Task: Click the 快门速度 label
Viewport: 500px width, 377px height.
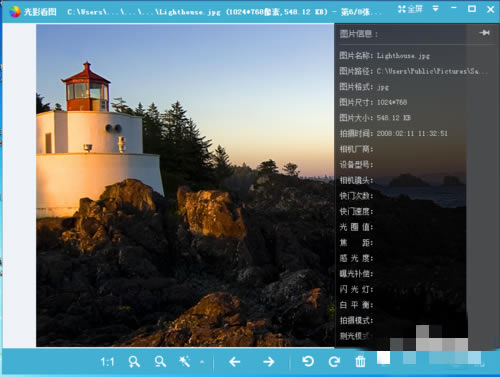Action: point(356,212)
